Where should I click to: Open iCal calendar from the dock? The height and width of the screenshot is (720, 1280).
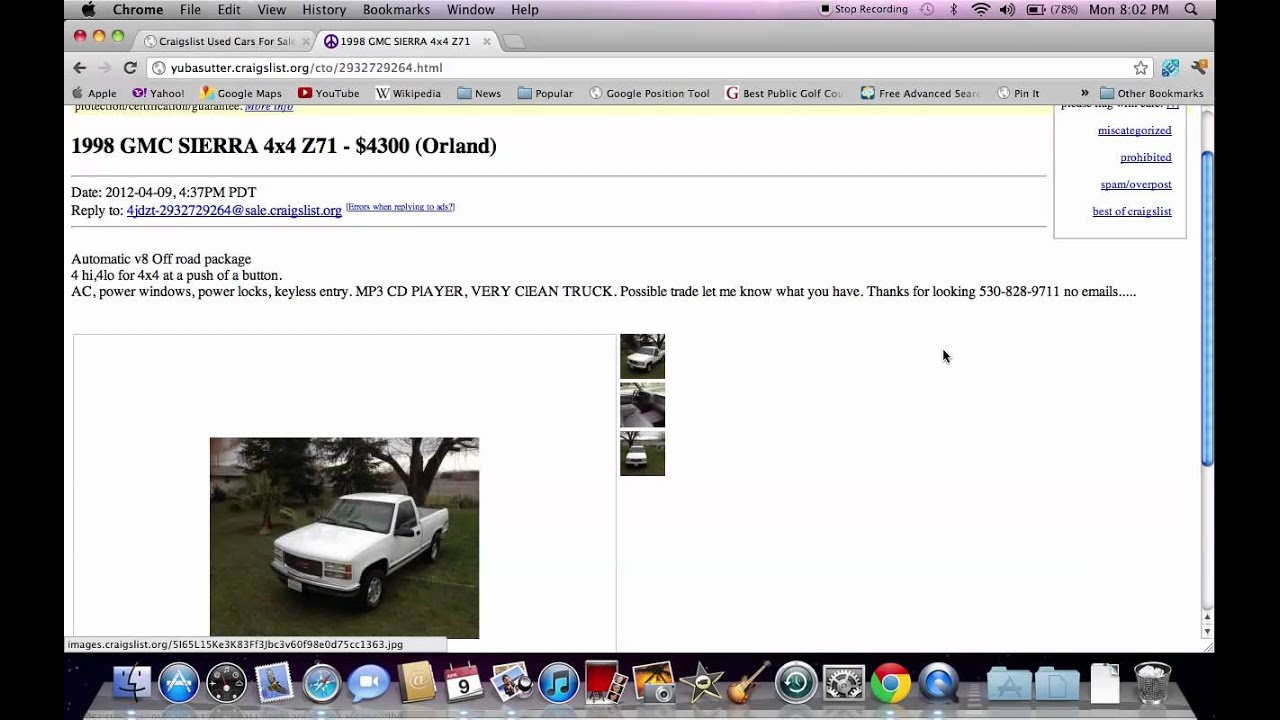click(463, 683)
